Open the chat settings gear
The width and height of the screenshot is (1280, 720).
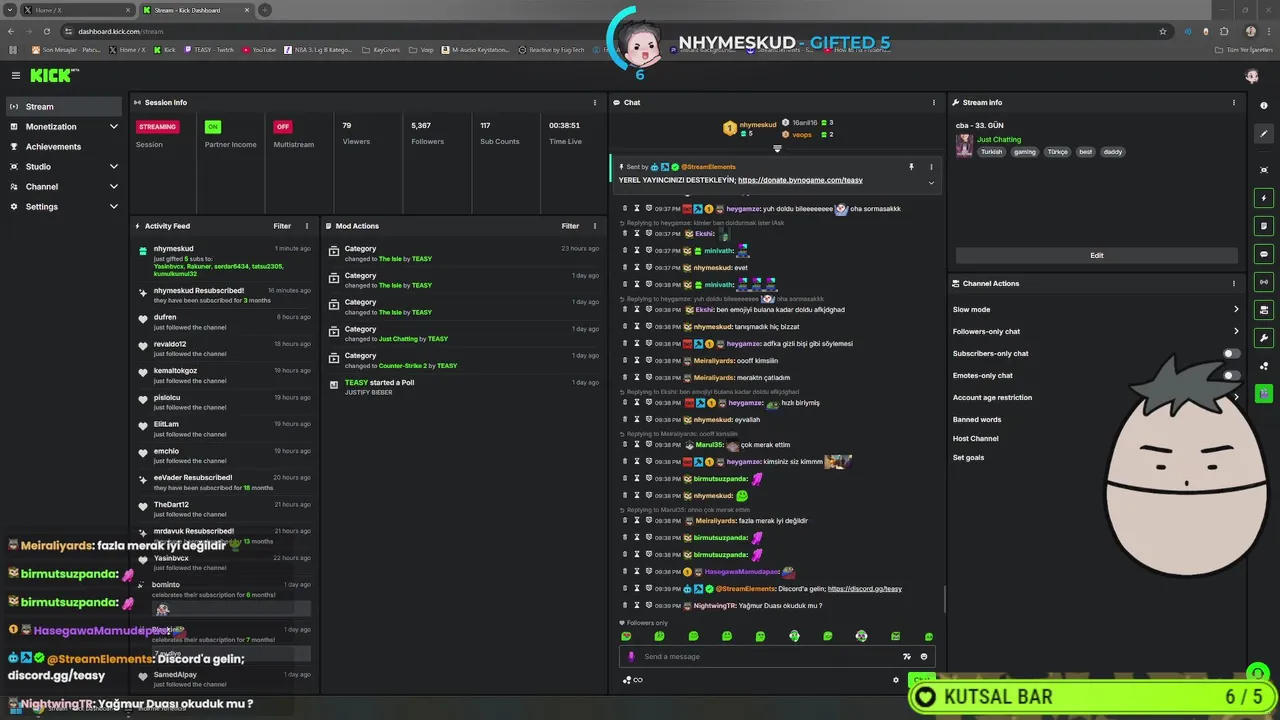click(x=896, y=680)
